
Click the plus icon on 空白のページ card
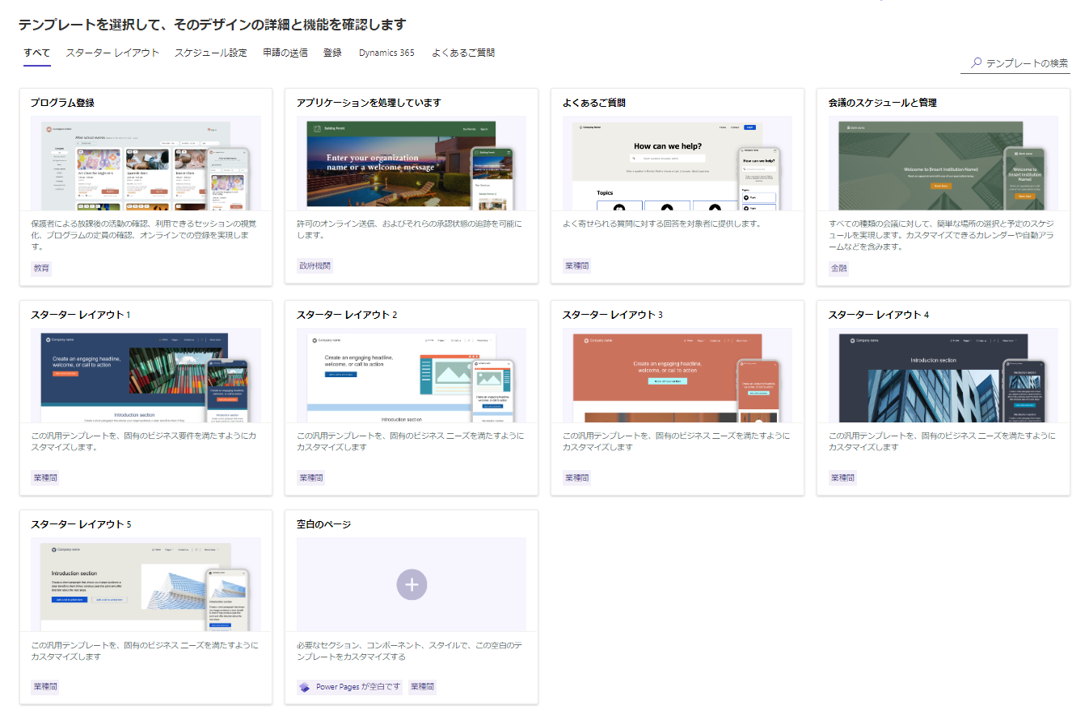[411, 584]
